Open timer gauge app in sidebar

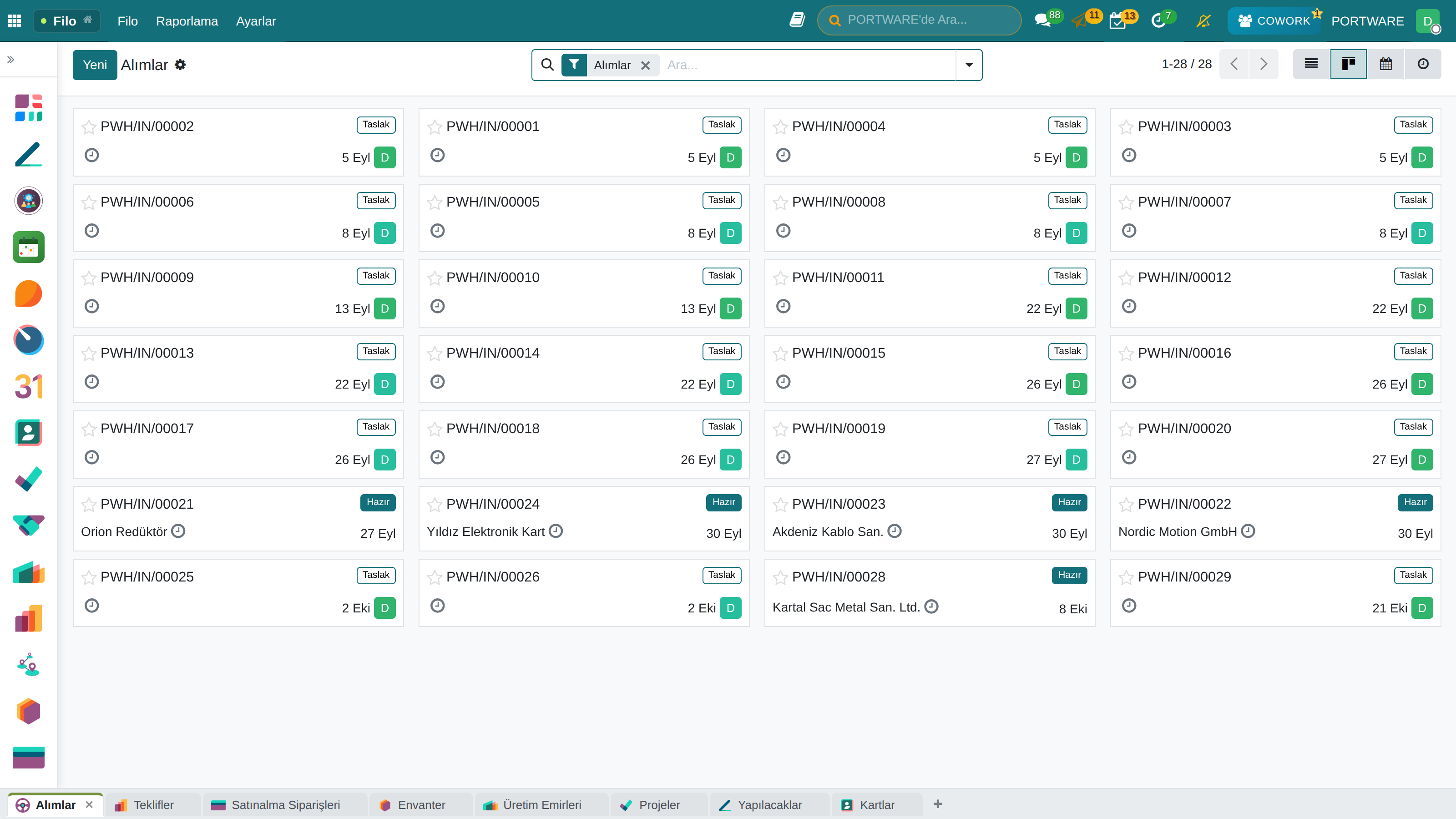[29, 340]
